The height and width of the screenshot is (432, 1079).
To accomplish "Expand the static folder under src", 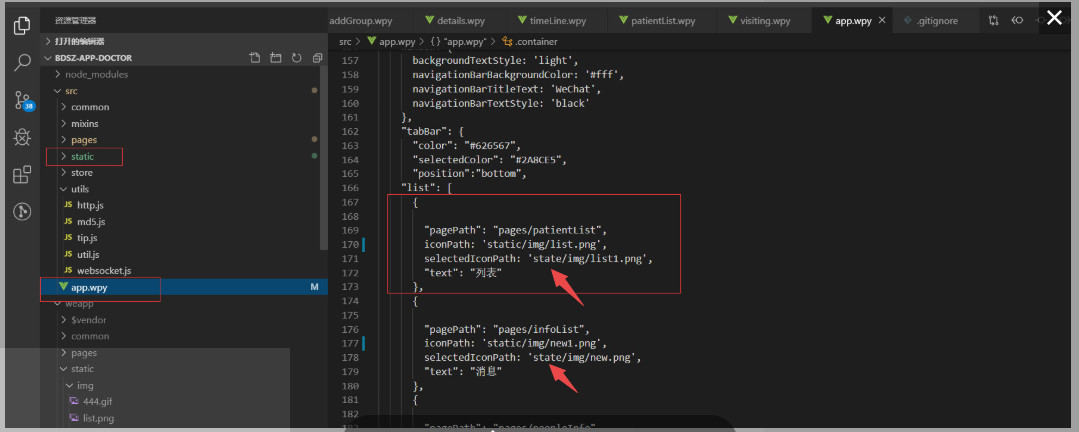I will coord(82,157).
